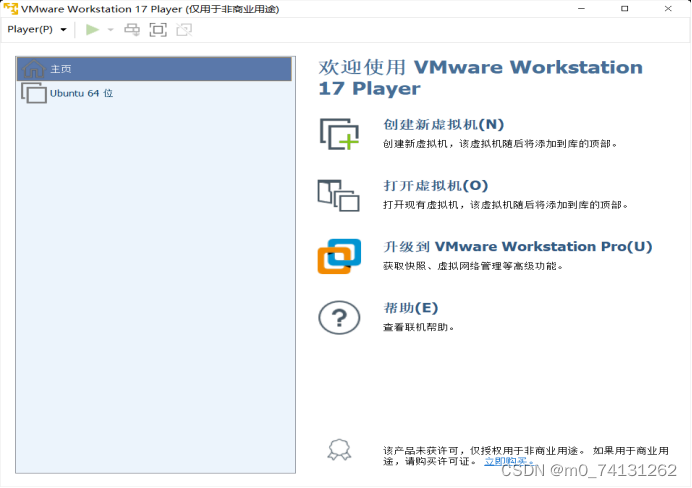The image size is (692, 488).
Task: Click the text 获取快照、虚拟网络管理等高级功能
Action: pos(473,266)
